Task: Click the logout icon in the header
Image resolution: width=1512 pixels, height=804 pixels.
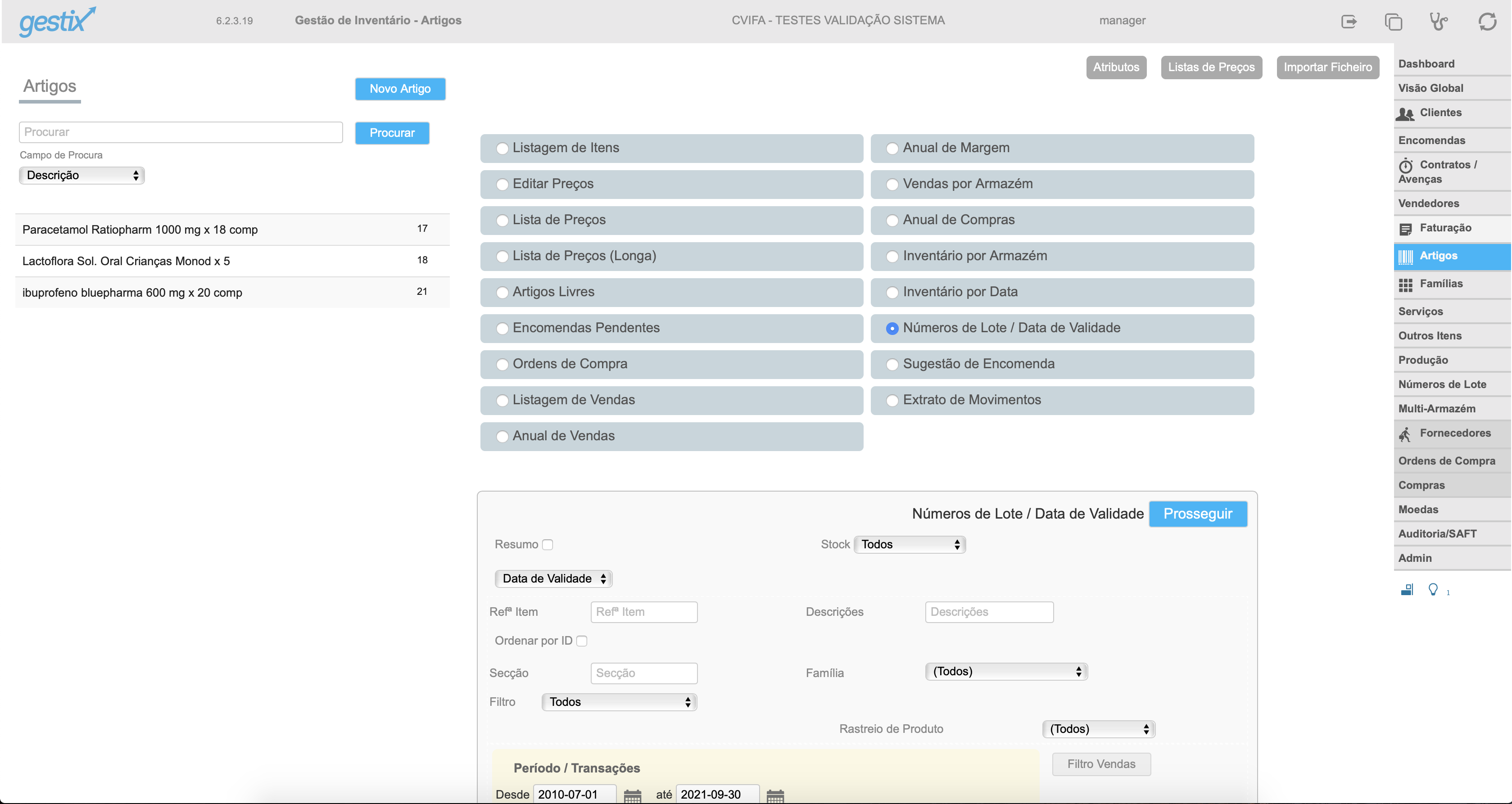Action: pos(1349,22)
